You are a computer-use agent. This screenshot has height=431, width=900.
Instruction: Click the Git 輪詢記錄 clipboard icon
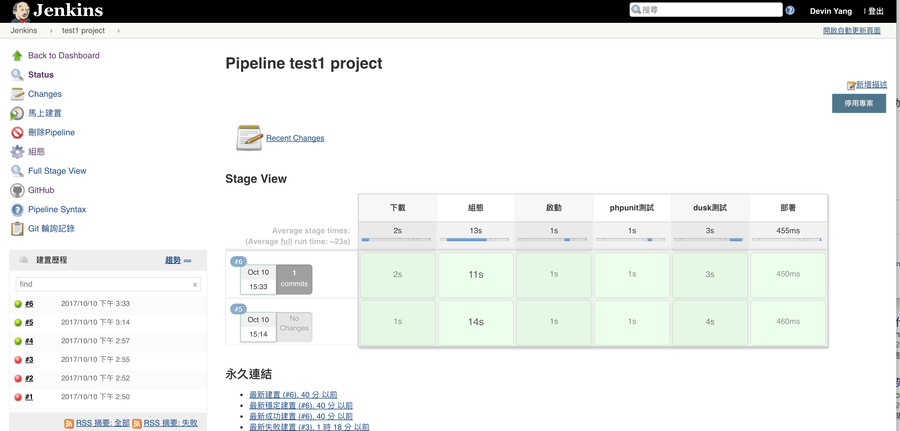pyautogui.click(x=17, y=228)
